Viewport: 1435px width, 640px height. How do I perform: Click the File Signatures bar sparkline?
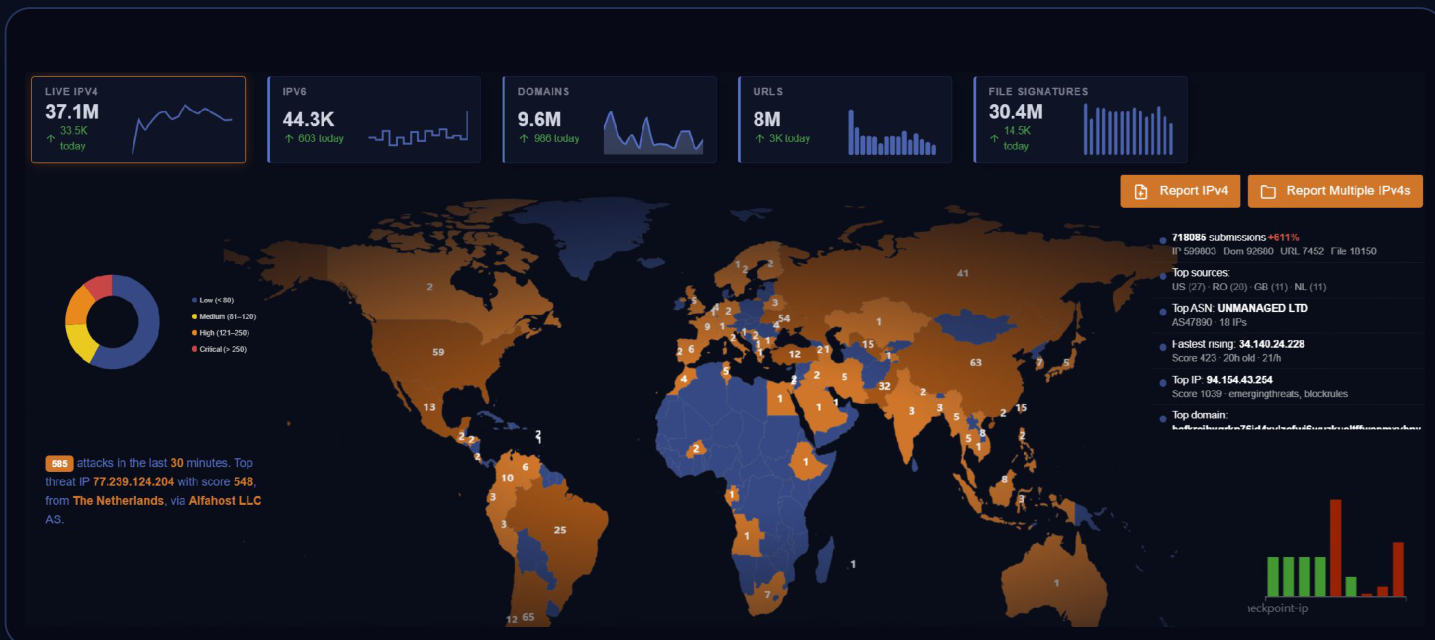(1129, 130)
